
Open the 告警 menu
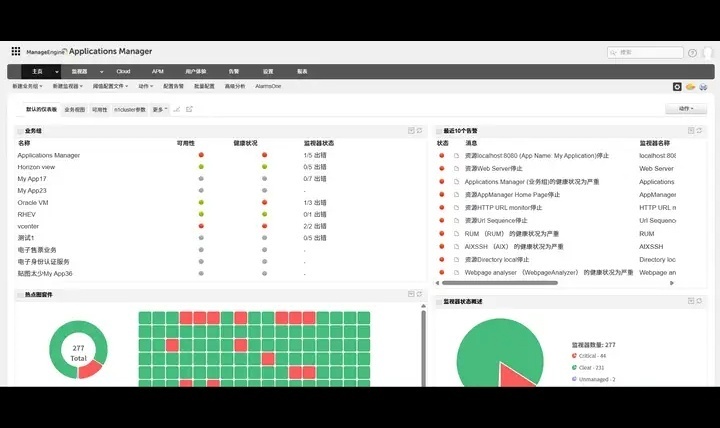pyautogui.click(x=234, y=72)
